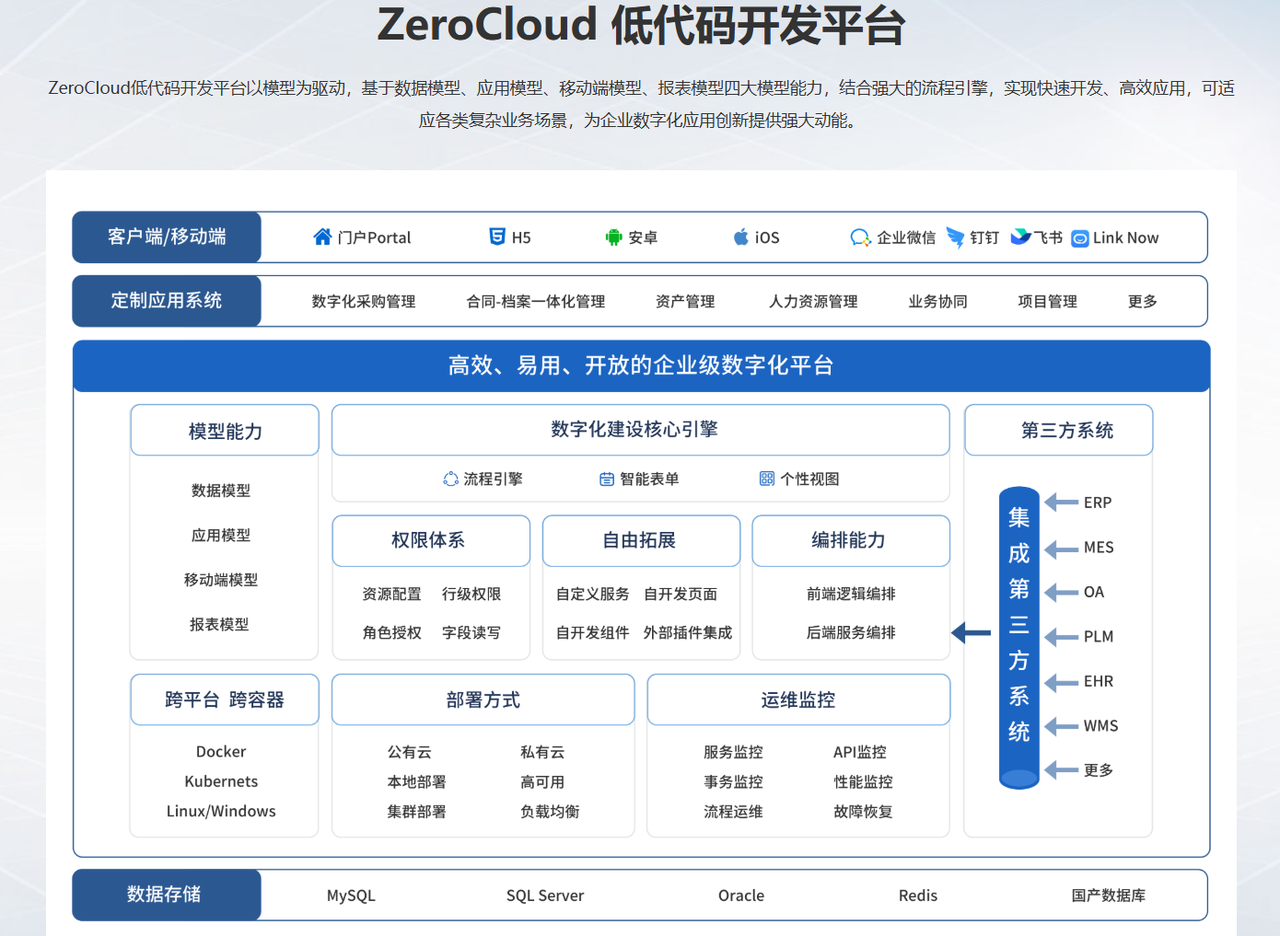Screen dimensions: 1280x936
Task: Click the arrow icon beside 第三方 更多
Action: pos(1060,770)
